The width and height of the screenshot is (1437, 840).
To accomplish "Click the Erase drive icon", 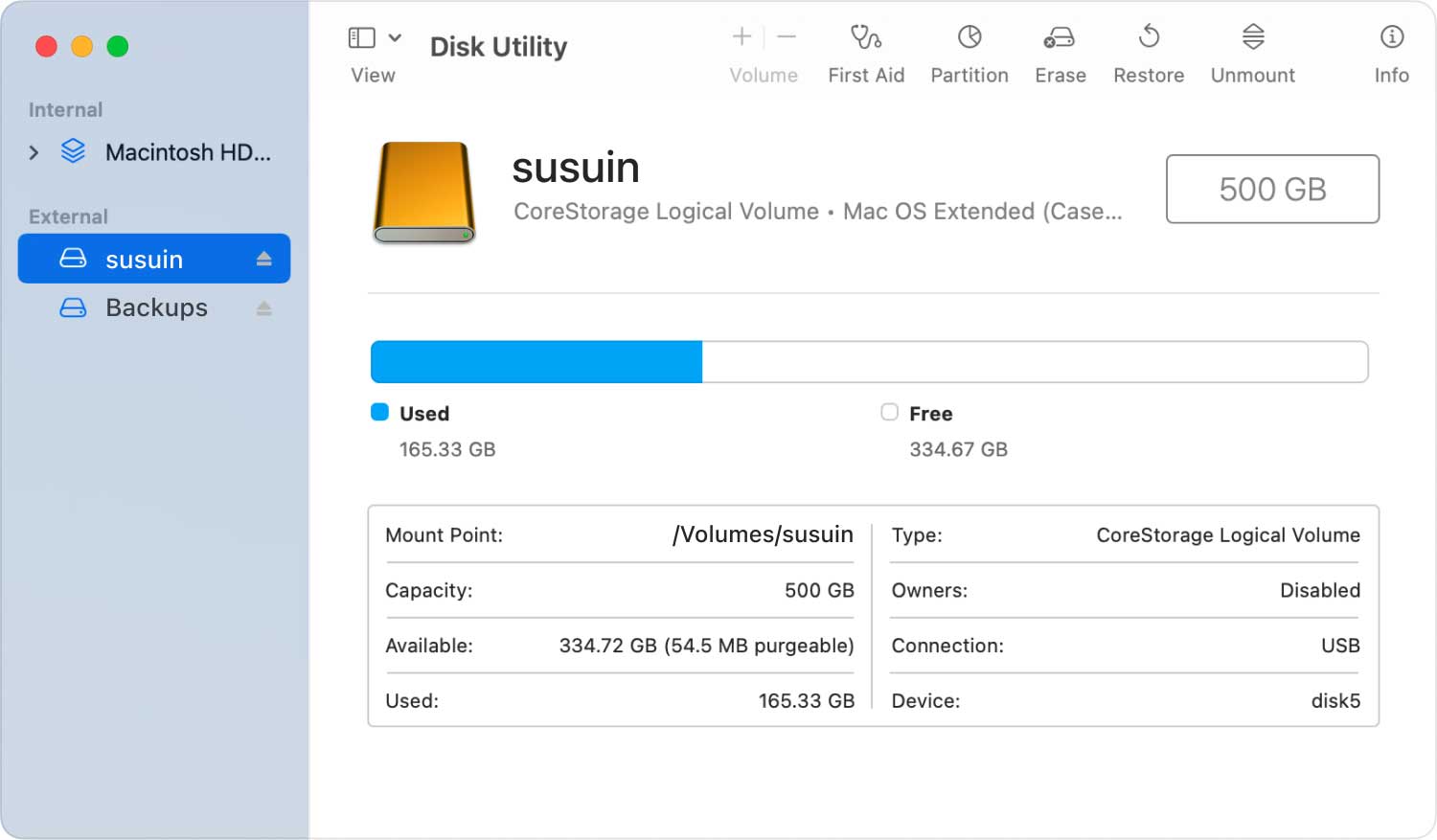I will click(1059, 37).
